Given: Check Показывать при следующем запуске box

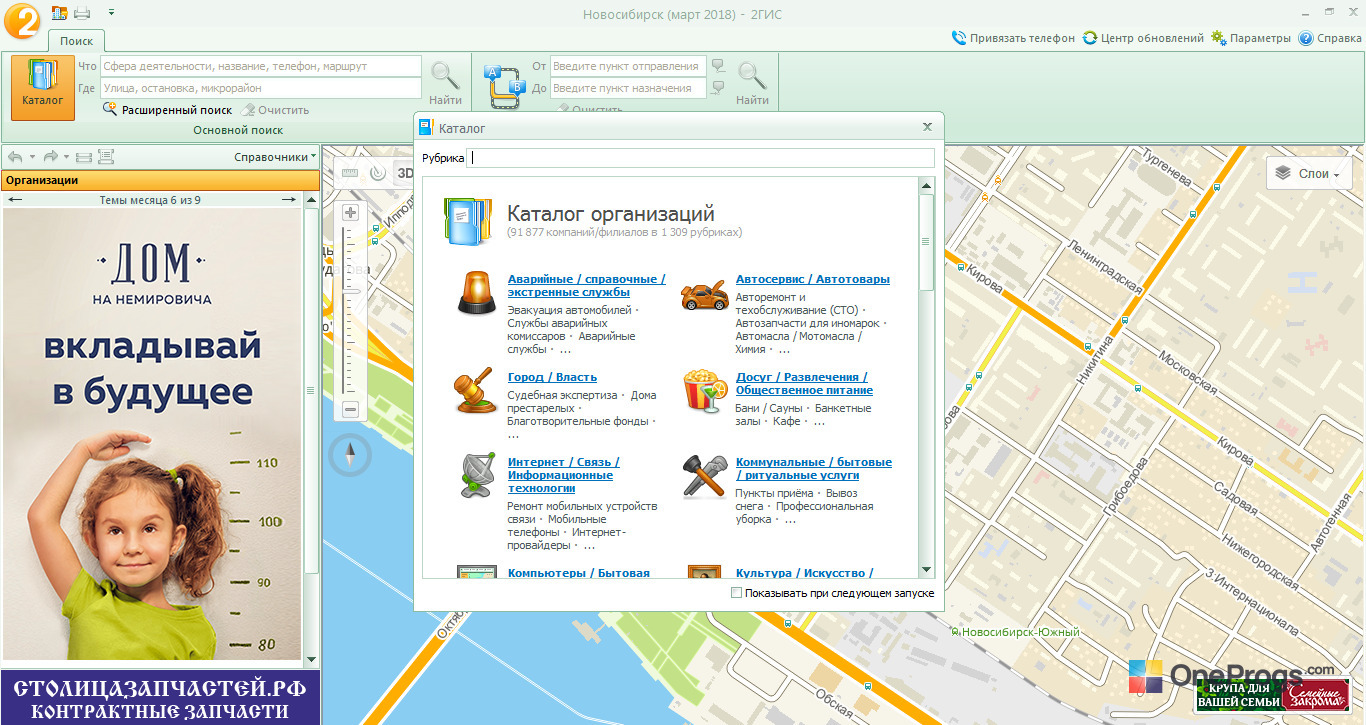Looking at the screenshot, I should point(737,593).
